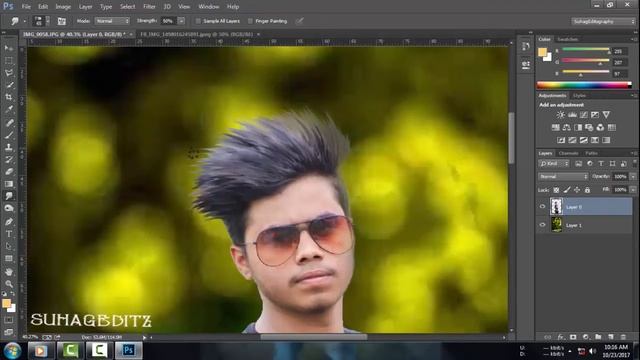Select the Polygonal Lasso tool

tap(9, 73)
